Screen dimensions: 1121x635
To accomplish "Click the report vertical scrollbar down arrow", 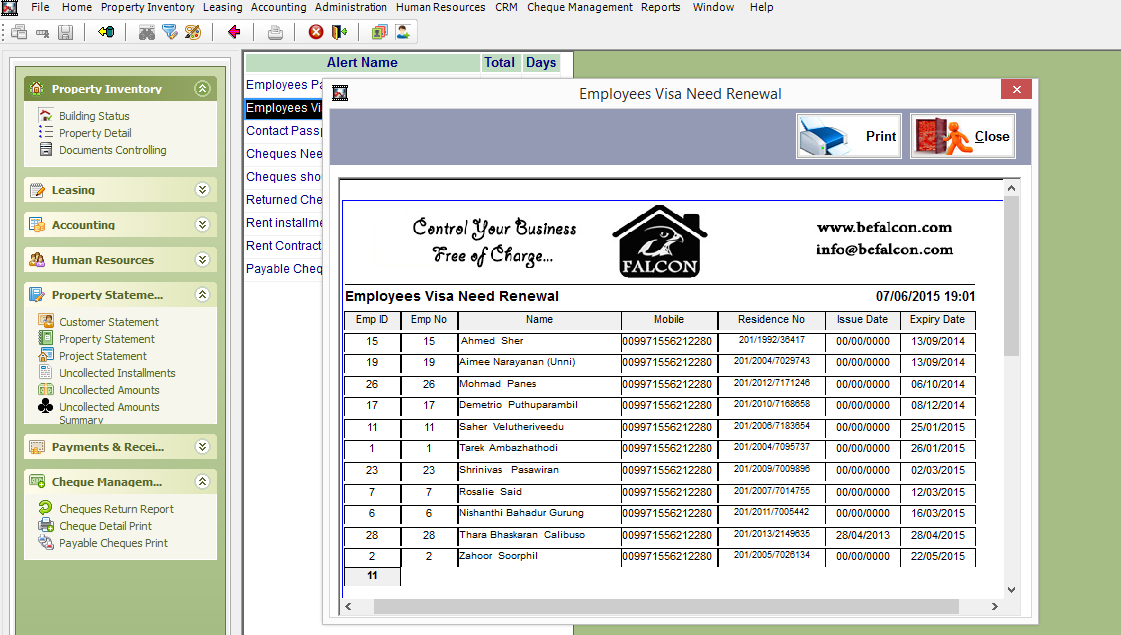I will pos(1011,590).
